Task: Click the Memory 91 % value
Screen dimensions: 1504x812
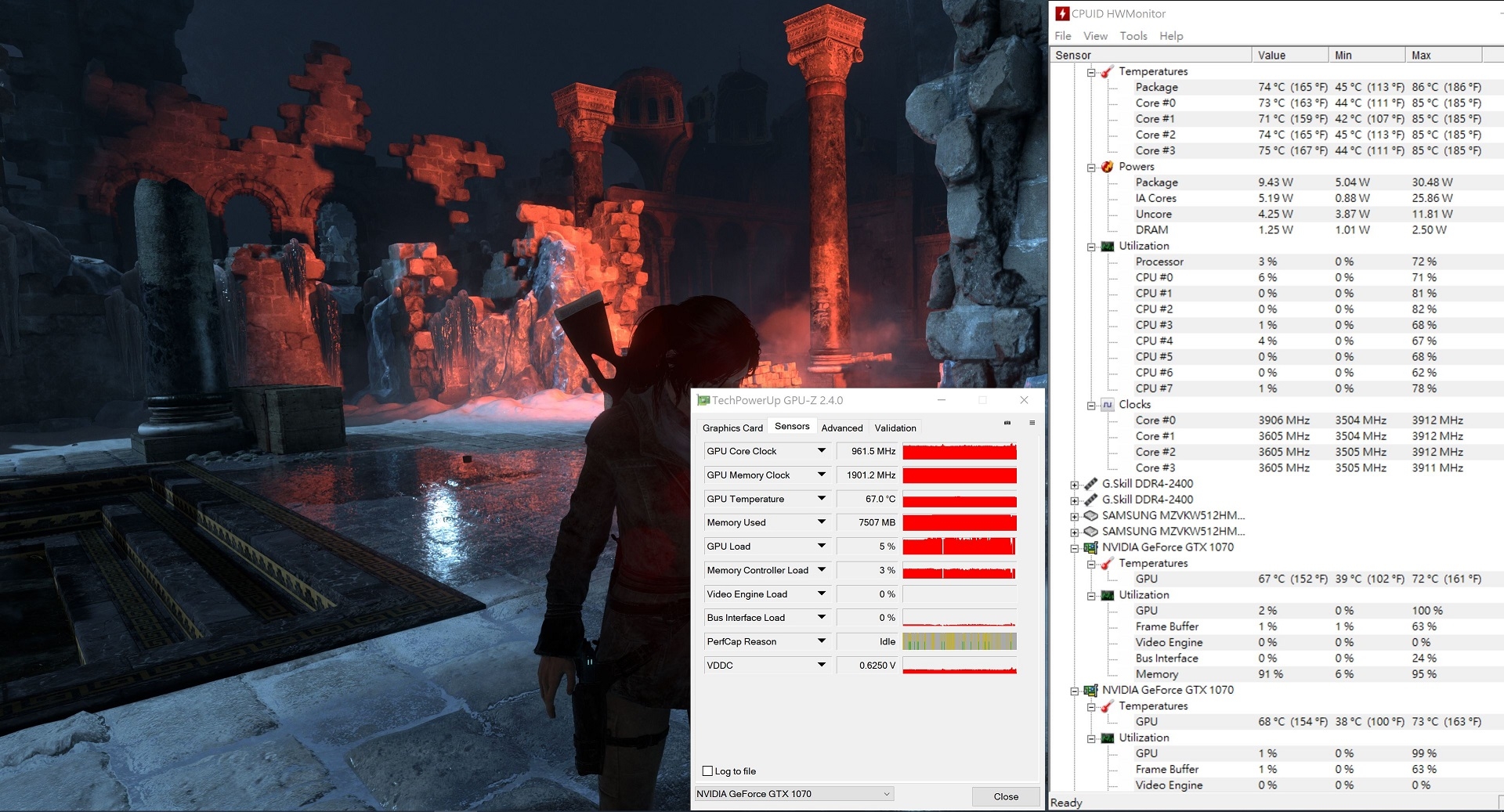Action: (x=1271, y=674)
